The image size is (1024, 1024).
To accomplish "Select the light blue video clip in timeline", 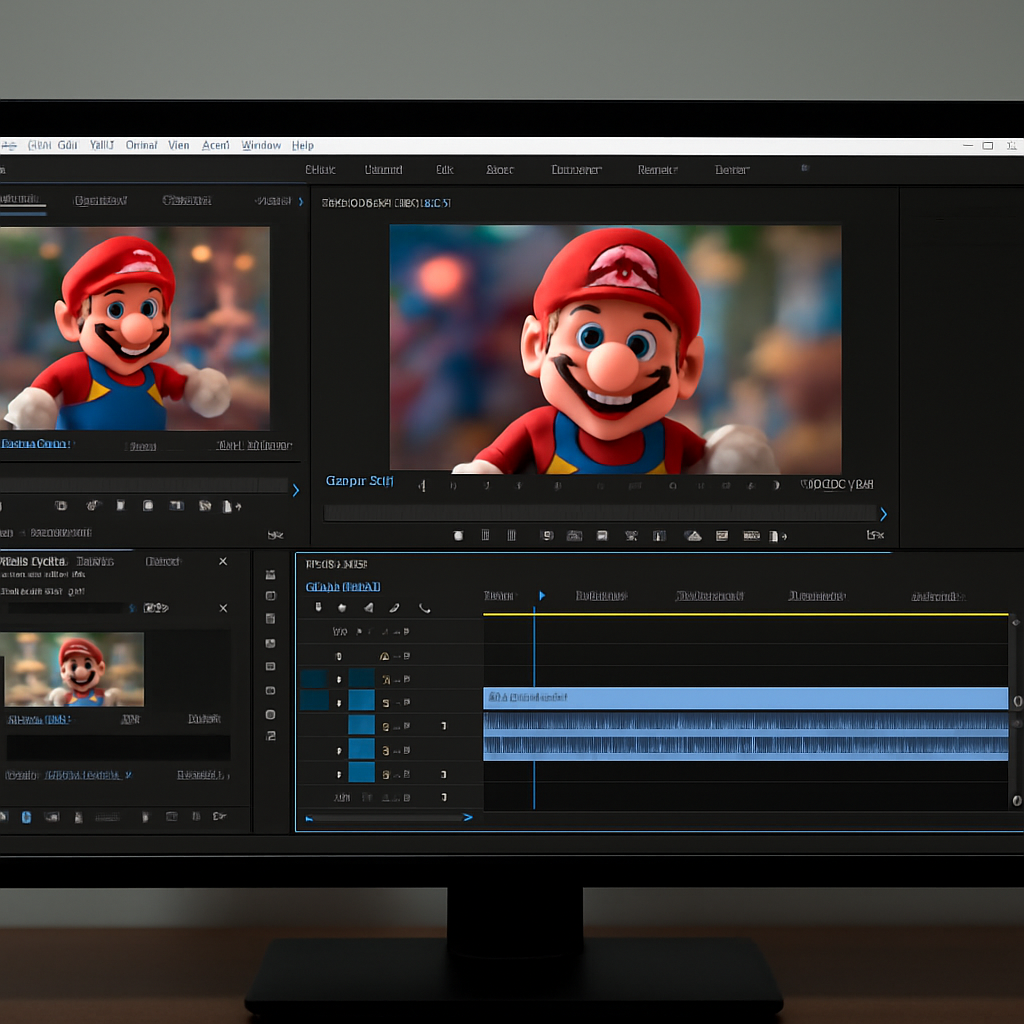I will pos(746,698).
